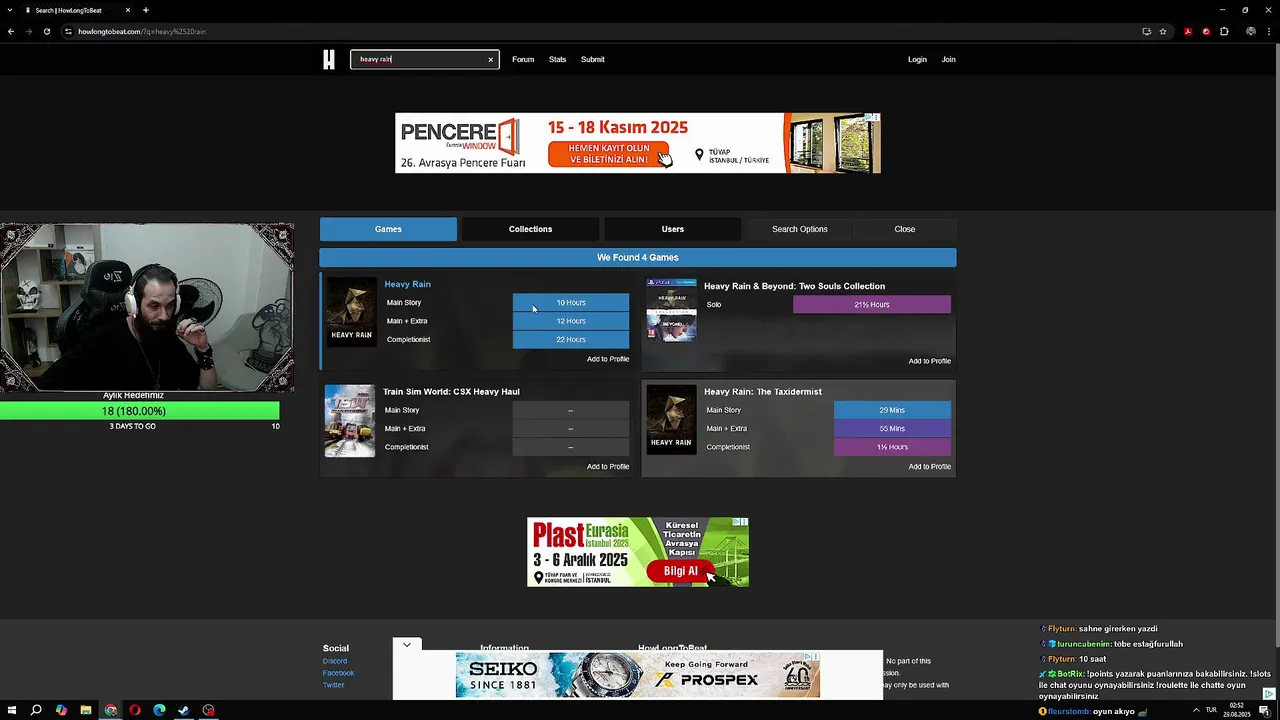Go back in the browser
Viewport: 1280px width, 720px height.
pyautogui.click(x=11, y=31)
